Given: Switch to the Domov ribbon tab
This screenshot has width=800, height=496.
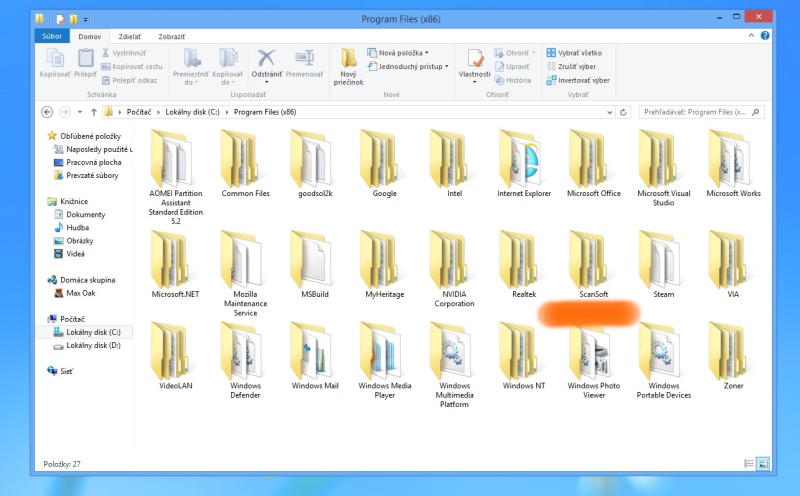Looking at the screenshot, I should pyautogui.click(x=90, y=37).
